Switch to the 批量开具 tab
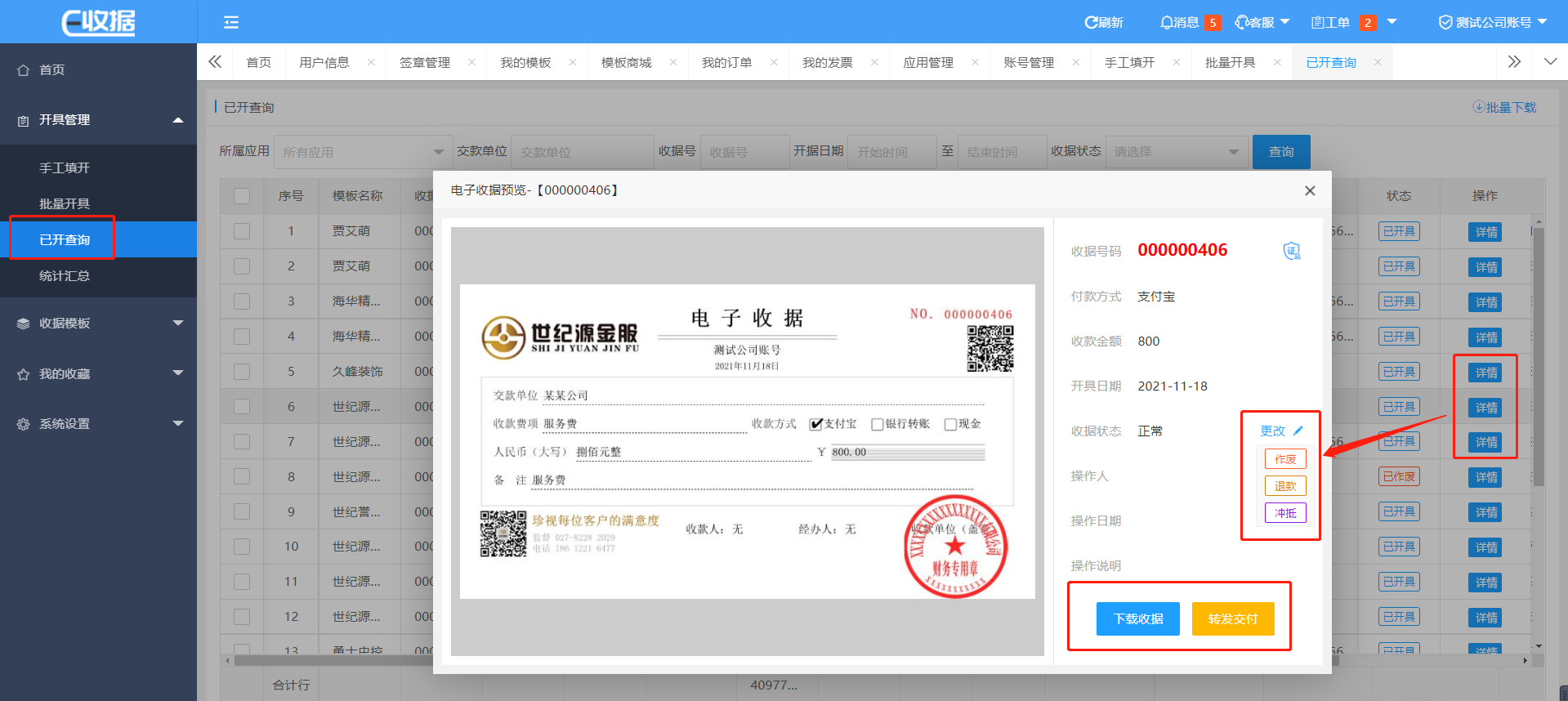 1230,62
